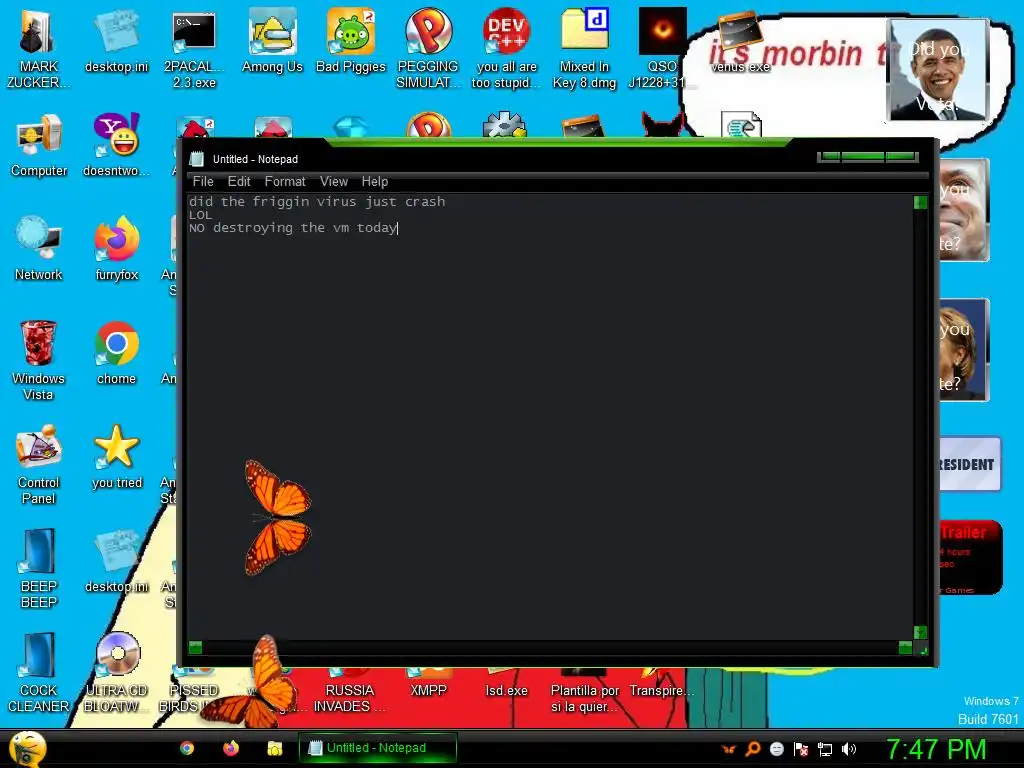The height and width of the screenshot is (768, 1024).
Task: Select the 'you tried' star icon
Action: [x=117, y=457]
